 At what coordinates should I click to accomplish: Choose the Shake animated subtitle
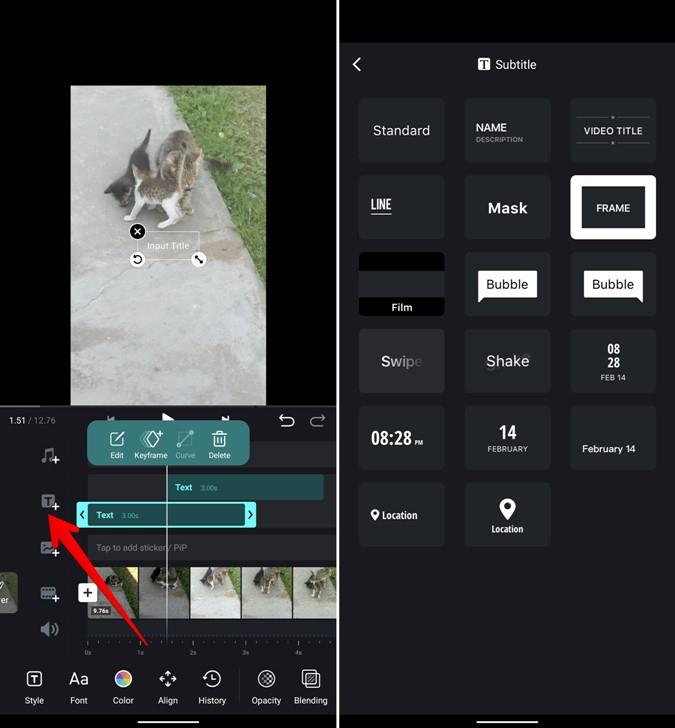point(507,361)
